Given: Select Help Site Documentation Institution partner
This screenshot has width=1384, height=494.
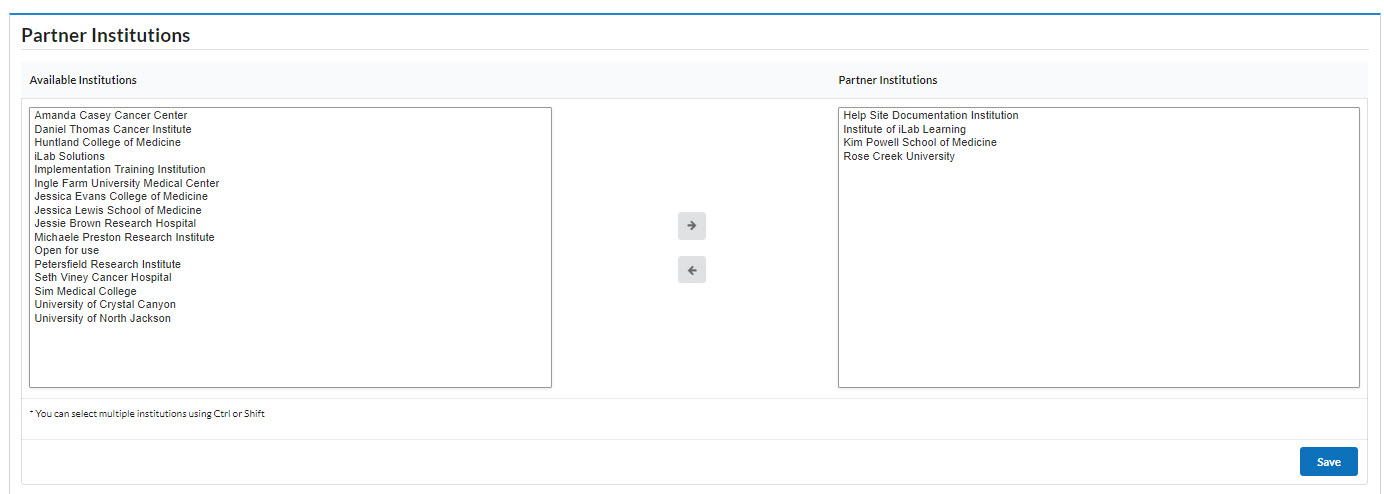Looking at the screenshot, I should (x=931, y=116).
